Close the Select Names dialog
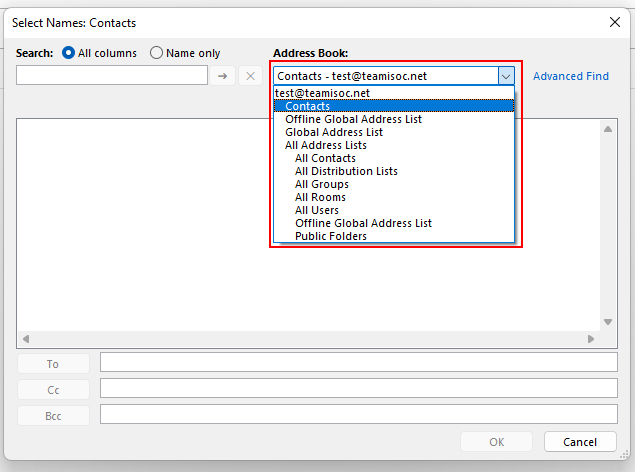 (x=613, y=21)
